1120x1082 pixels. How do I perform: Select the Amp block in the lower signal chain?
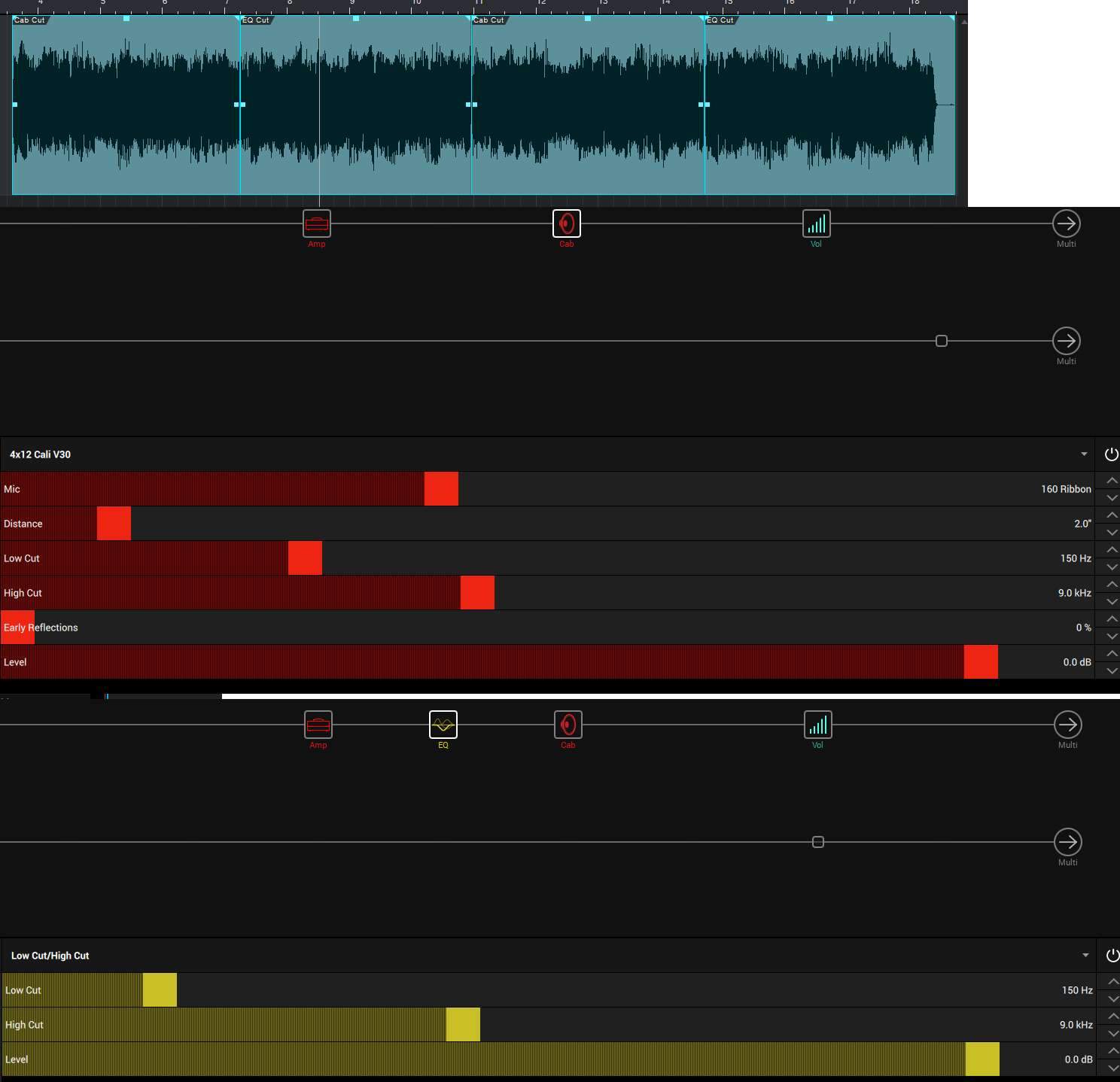(x=318, y=725)
